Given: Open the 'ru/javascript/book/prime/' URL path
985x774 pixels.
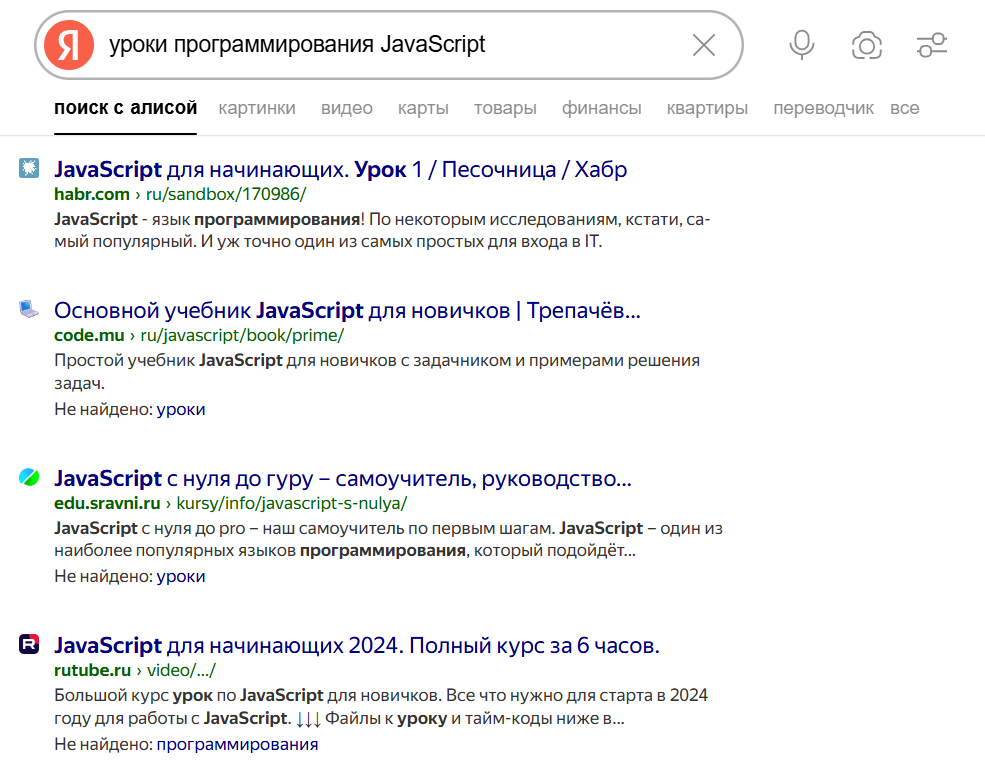Looking at the screenshot, I should 242,335.
